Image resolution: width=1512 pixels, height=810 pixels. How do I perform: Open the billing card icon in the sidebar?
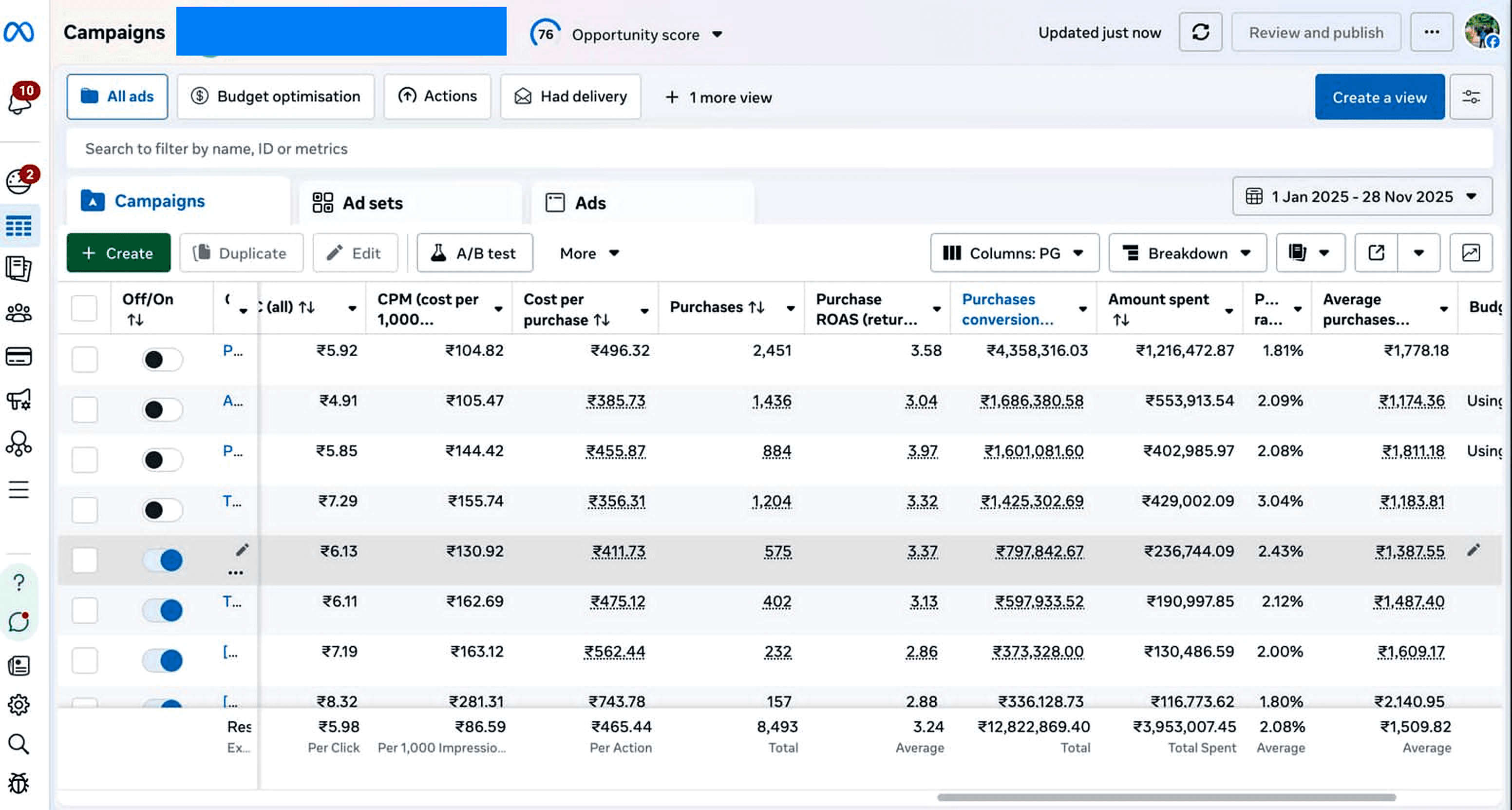click(19, 357)
